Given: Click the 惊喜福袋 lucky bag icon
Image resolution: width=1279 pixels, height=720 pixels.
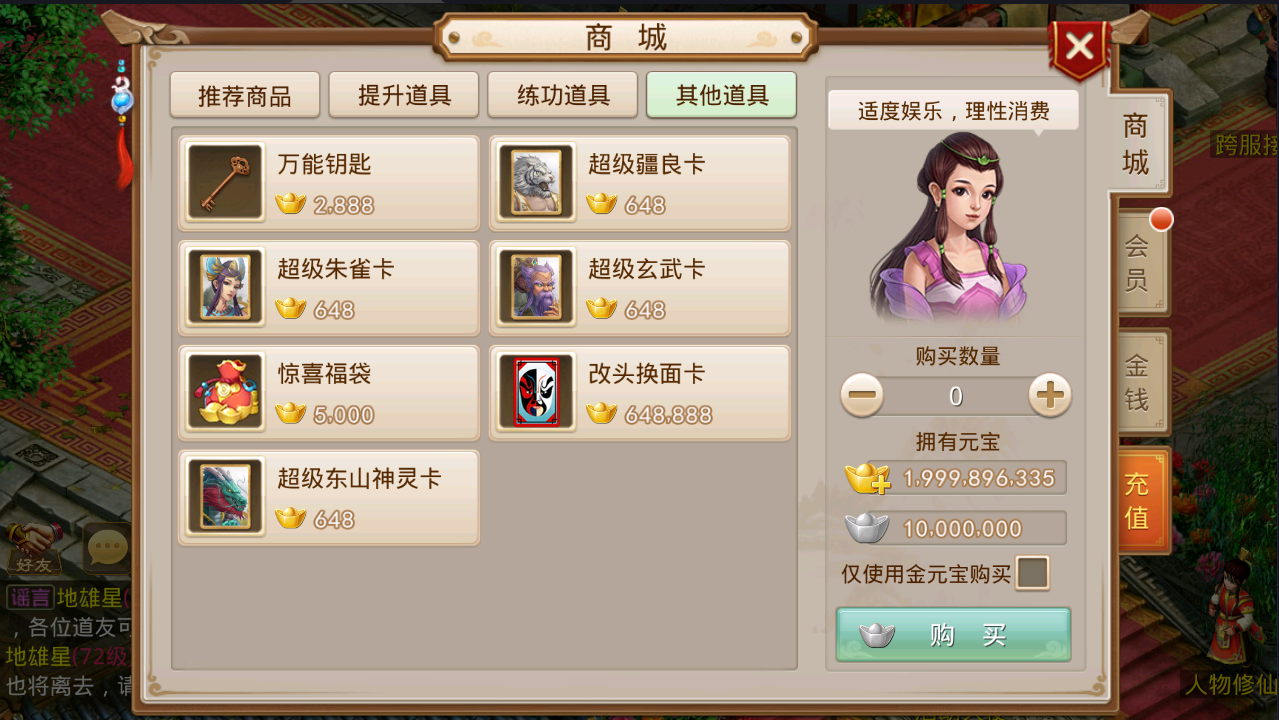Looking at the screenshot, I should [225, 393].
